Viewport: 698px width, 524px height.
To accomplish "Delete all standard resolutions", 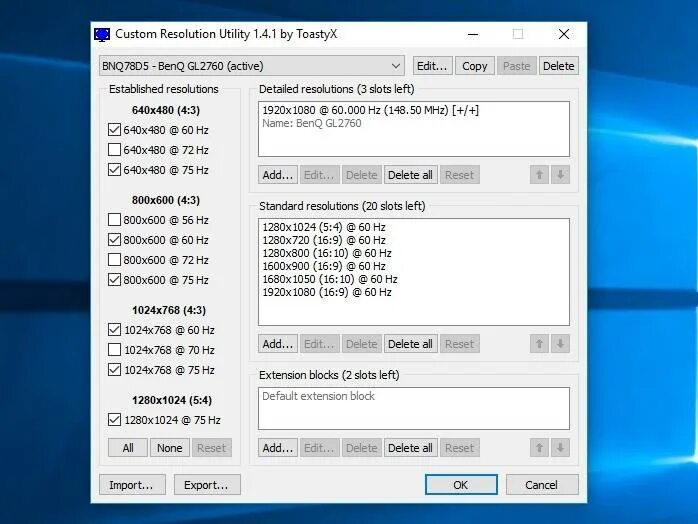I will tap(410, 344).
